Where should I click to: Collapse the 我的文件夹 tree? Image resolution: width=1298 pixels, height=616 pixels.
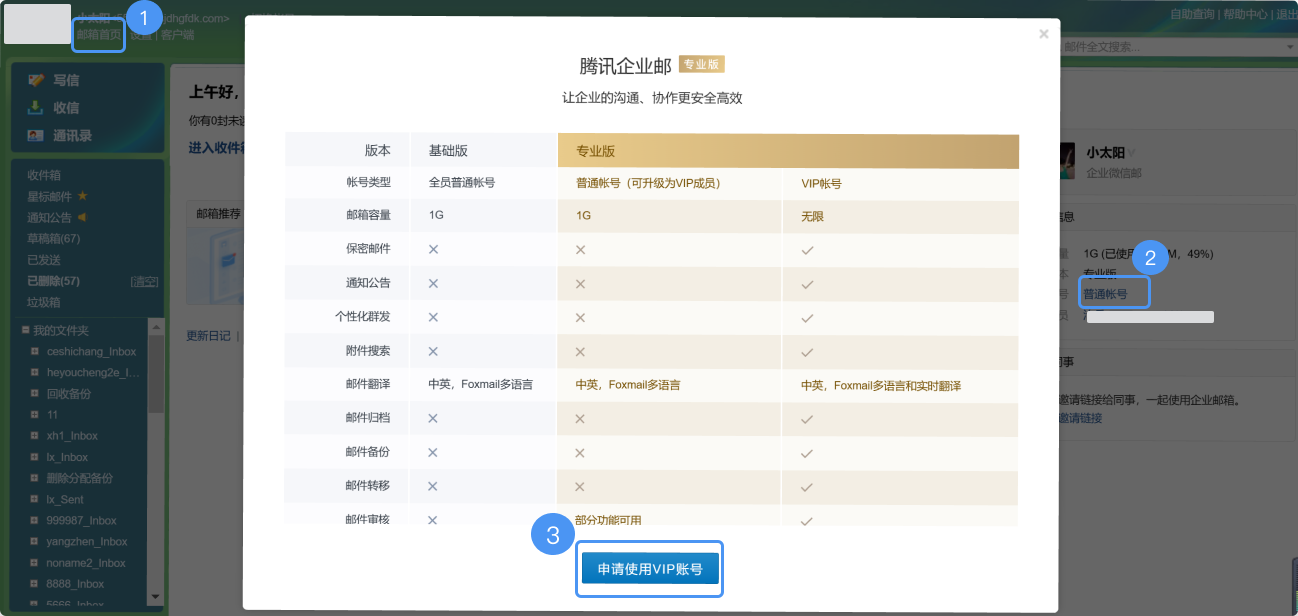(26, 330)
